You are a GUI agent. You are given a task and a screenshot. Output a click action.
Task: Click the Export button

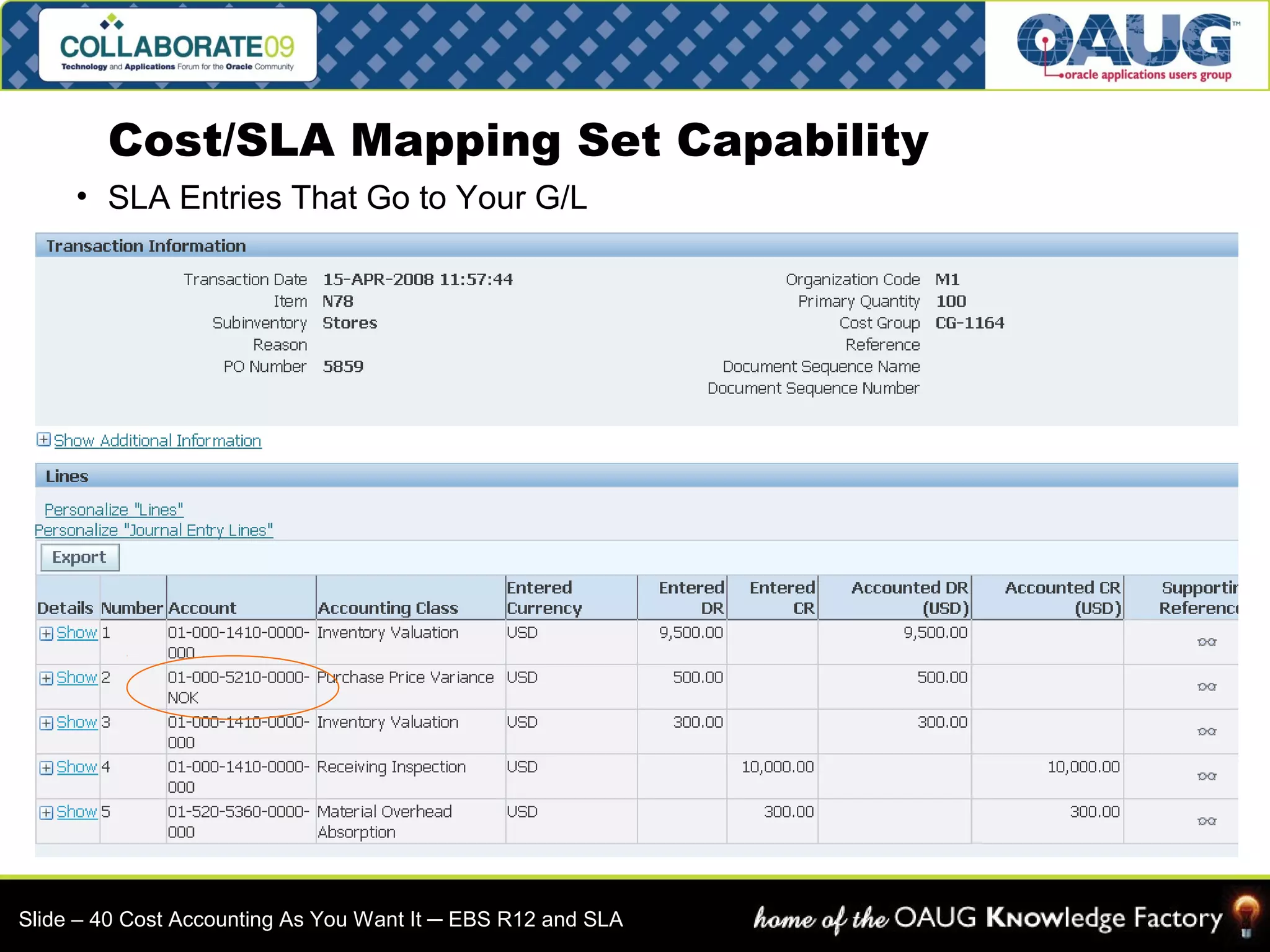coord(79,557)
